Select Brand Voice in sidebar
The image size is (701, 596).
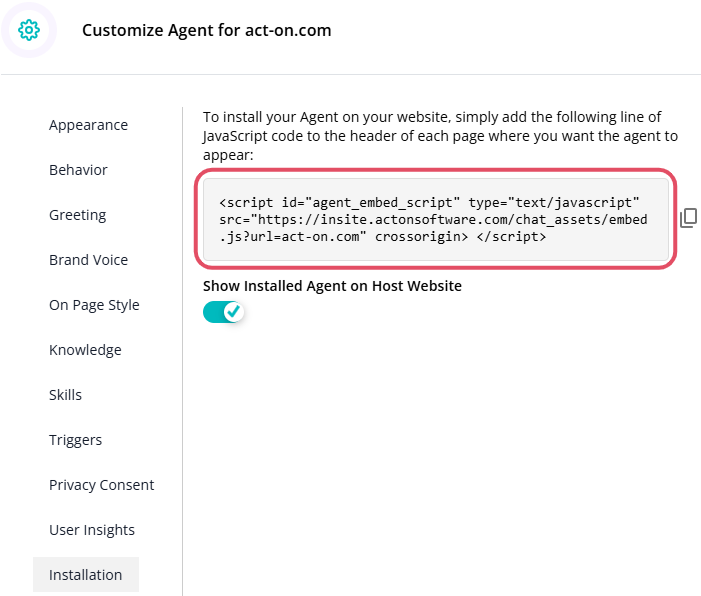pyautogui.click(x=89, y=260)
